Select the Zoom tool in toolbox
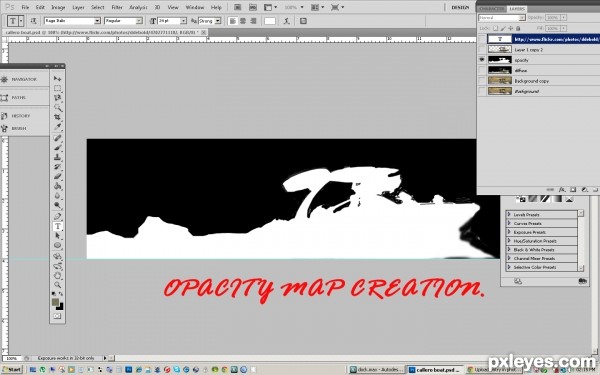Screen dimensions: 600x375 click(x=57, y=285)
